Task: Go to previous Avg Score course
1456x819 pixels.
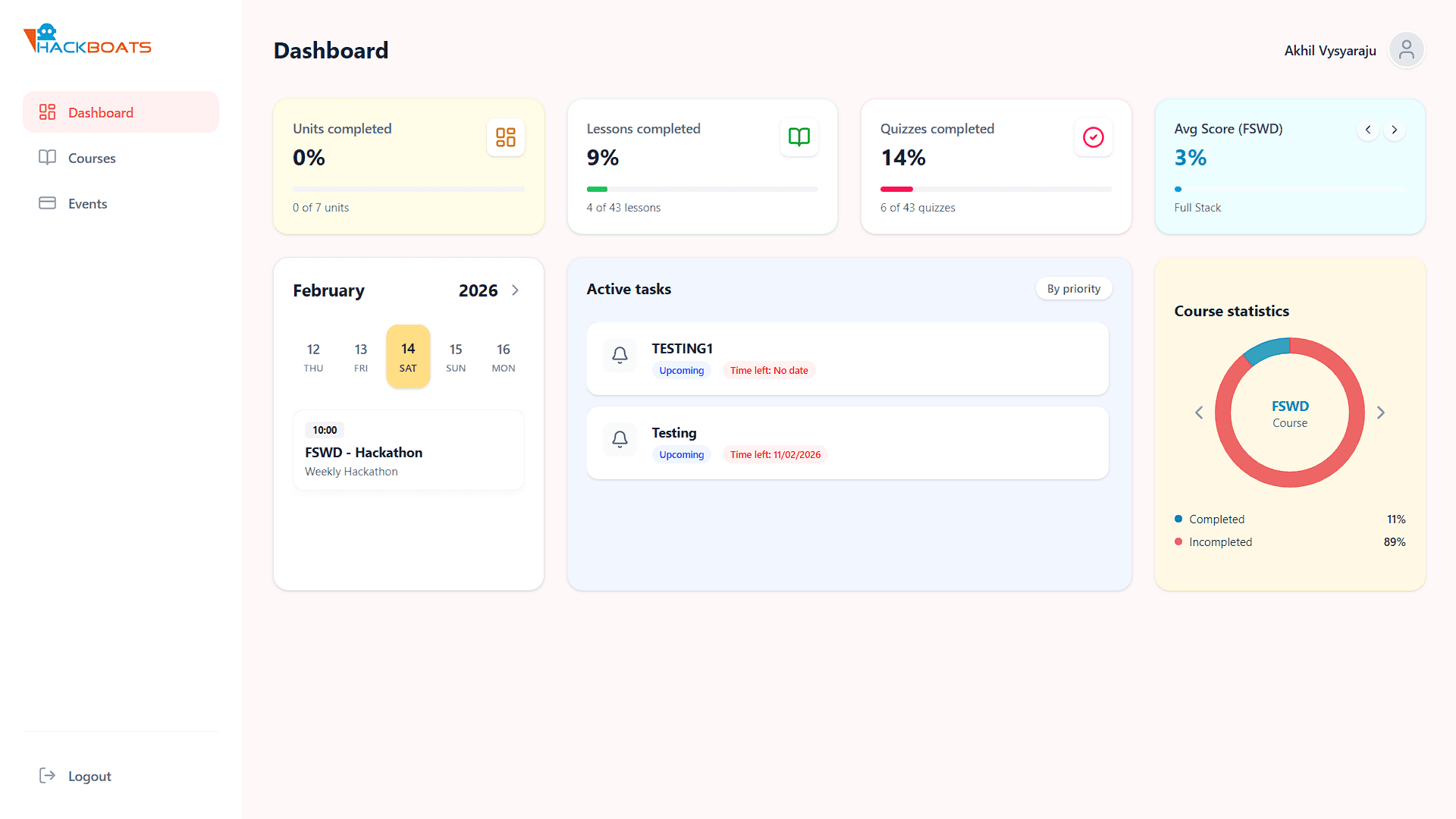Action: (1368, 130)
